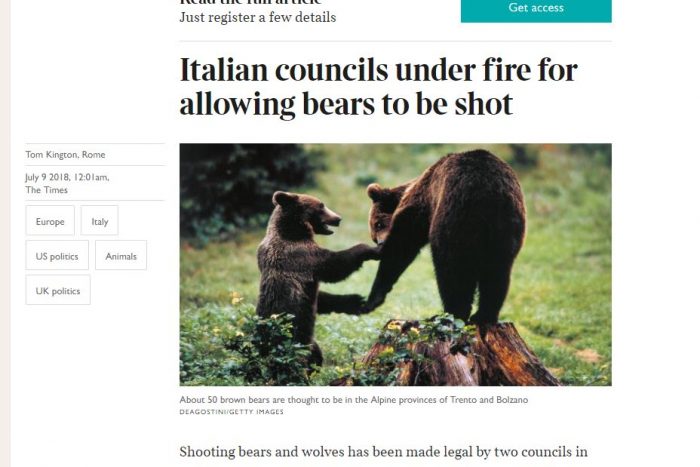Click the Italian councils article headline

click(x=379, y=87)
